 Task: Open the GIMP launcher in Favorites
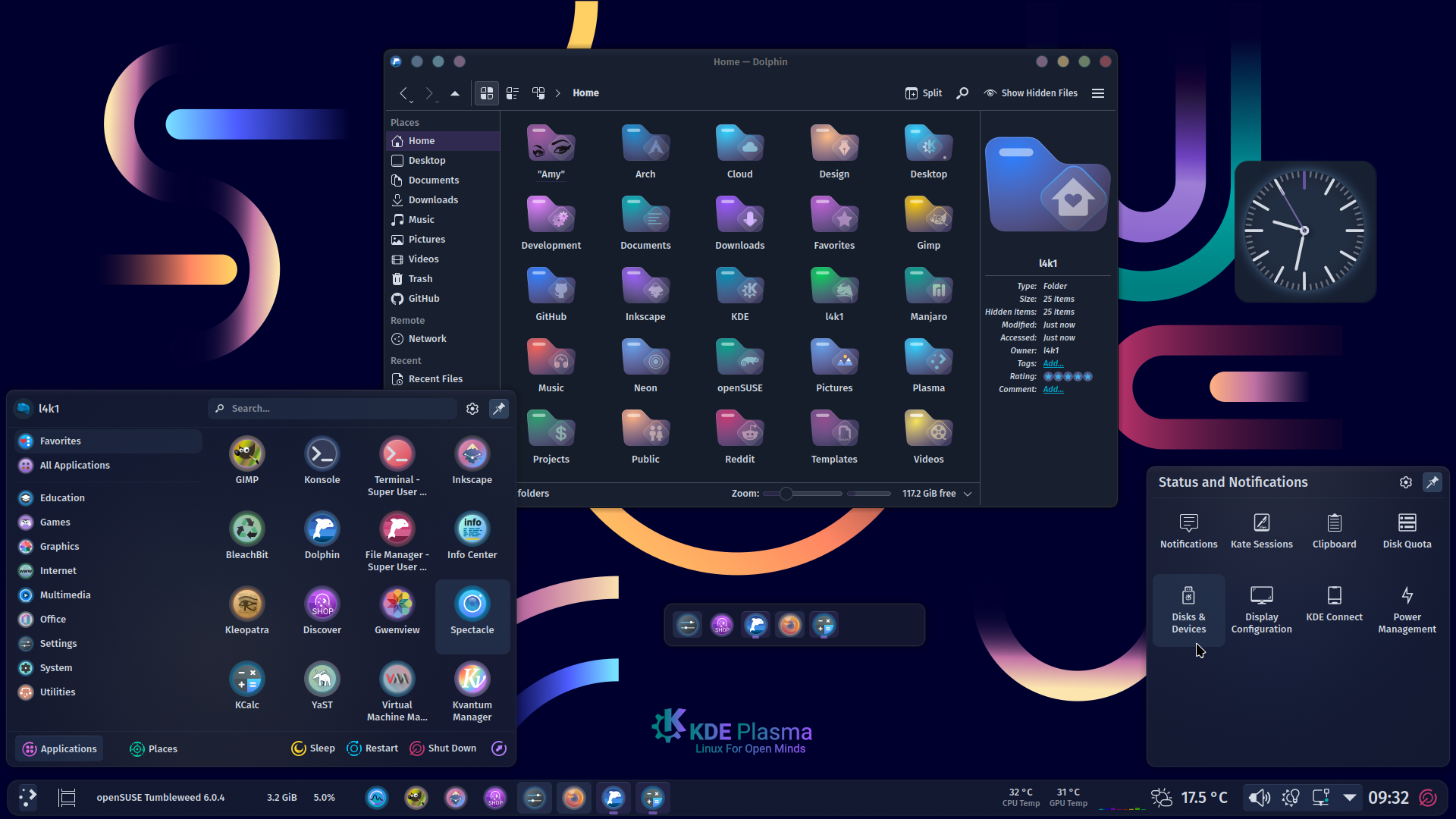click(246, 460)
